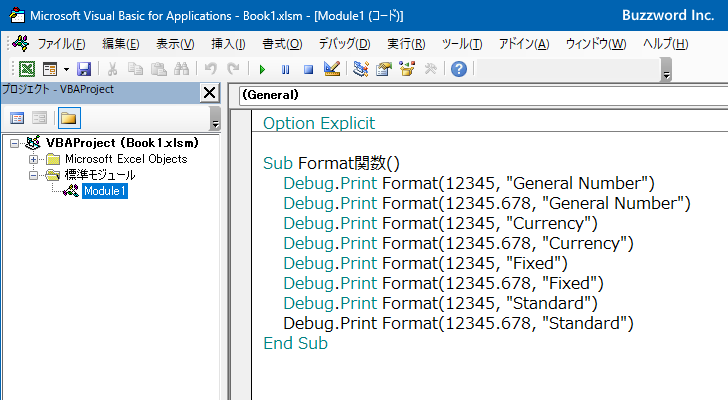Click the Insert UserForm toolbar icon
728x400 pixels.
click(x=50, y=69)
